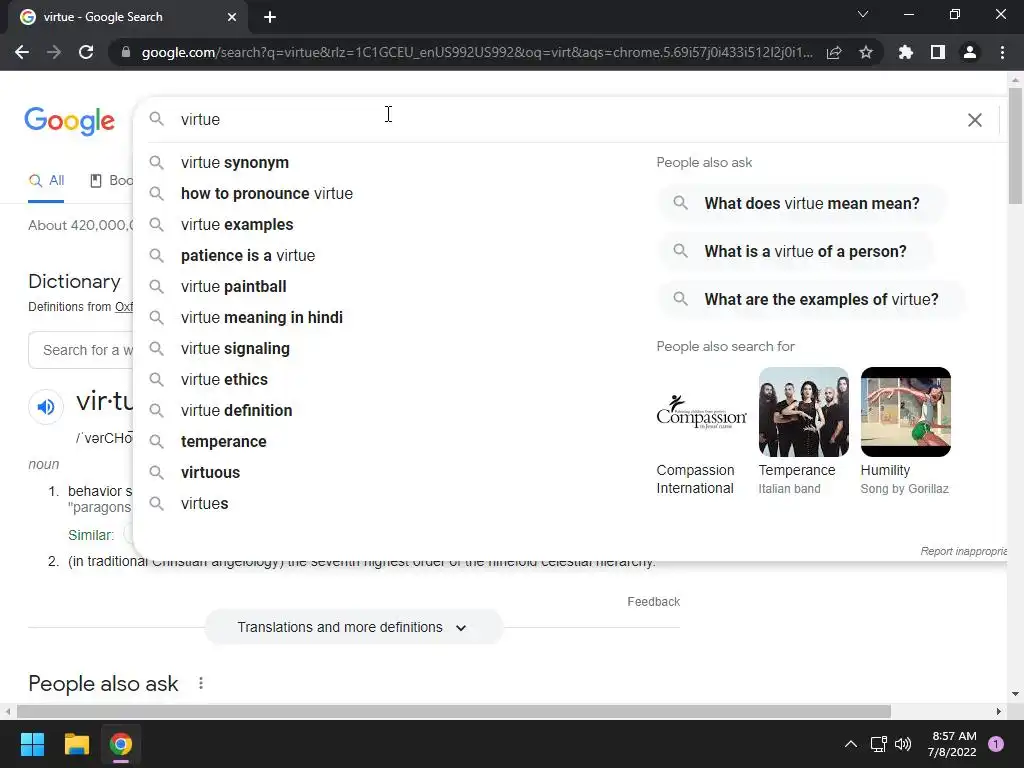Image resolution: width=1024 pixels, height=768 pixels.
Task: Open the Compassion International thumbnail
Action: point(701,411)
